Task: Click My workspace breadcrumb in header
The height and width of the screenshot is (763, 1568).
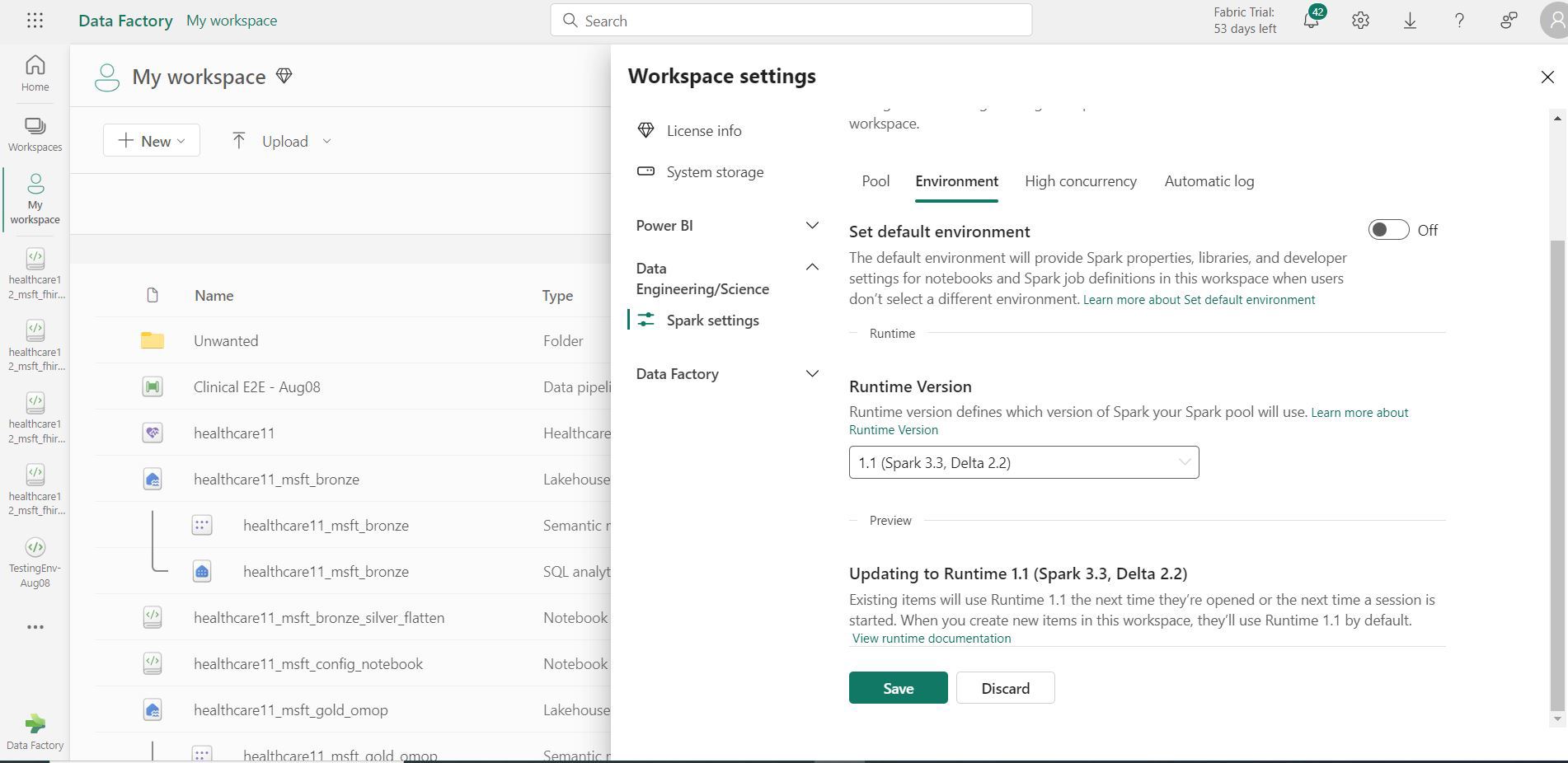Action: pos(232,21)
